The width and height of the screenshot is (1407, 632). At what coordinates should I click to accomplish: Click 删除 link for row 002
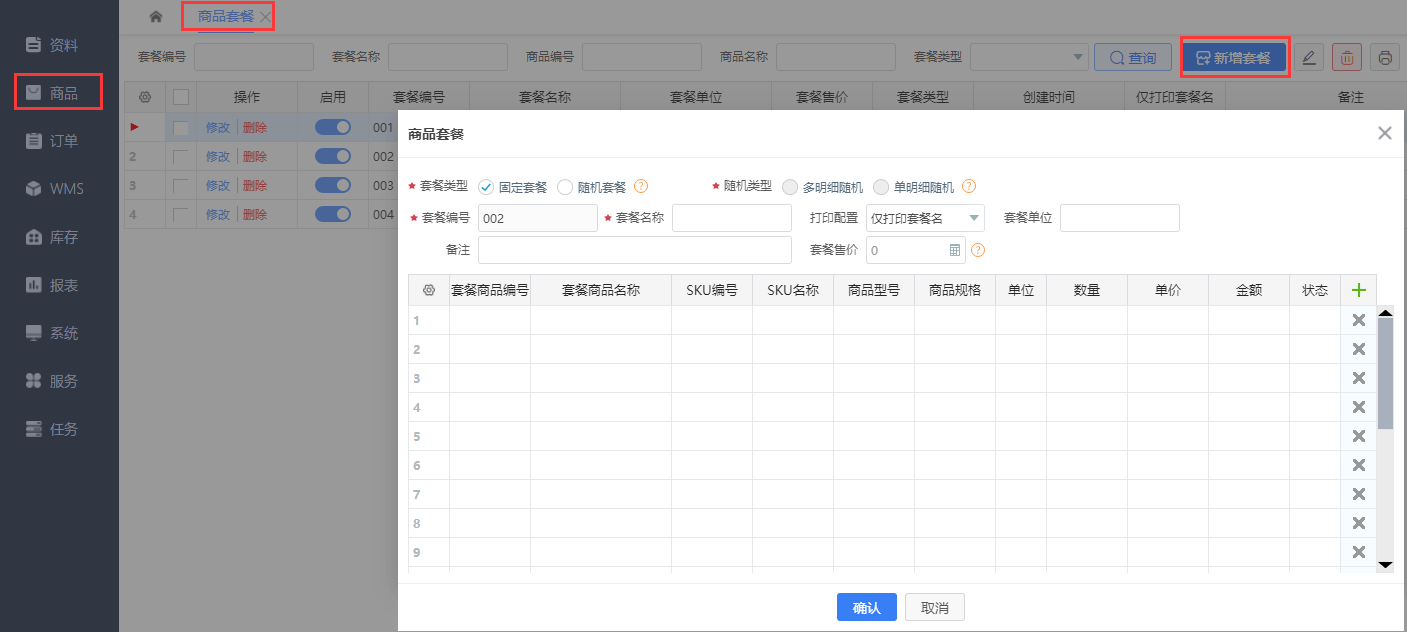click(255, 157)
